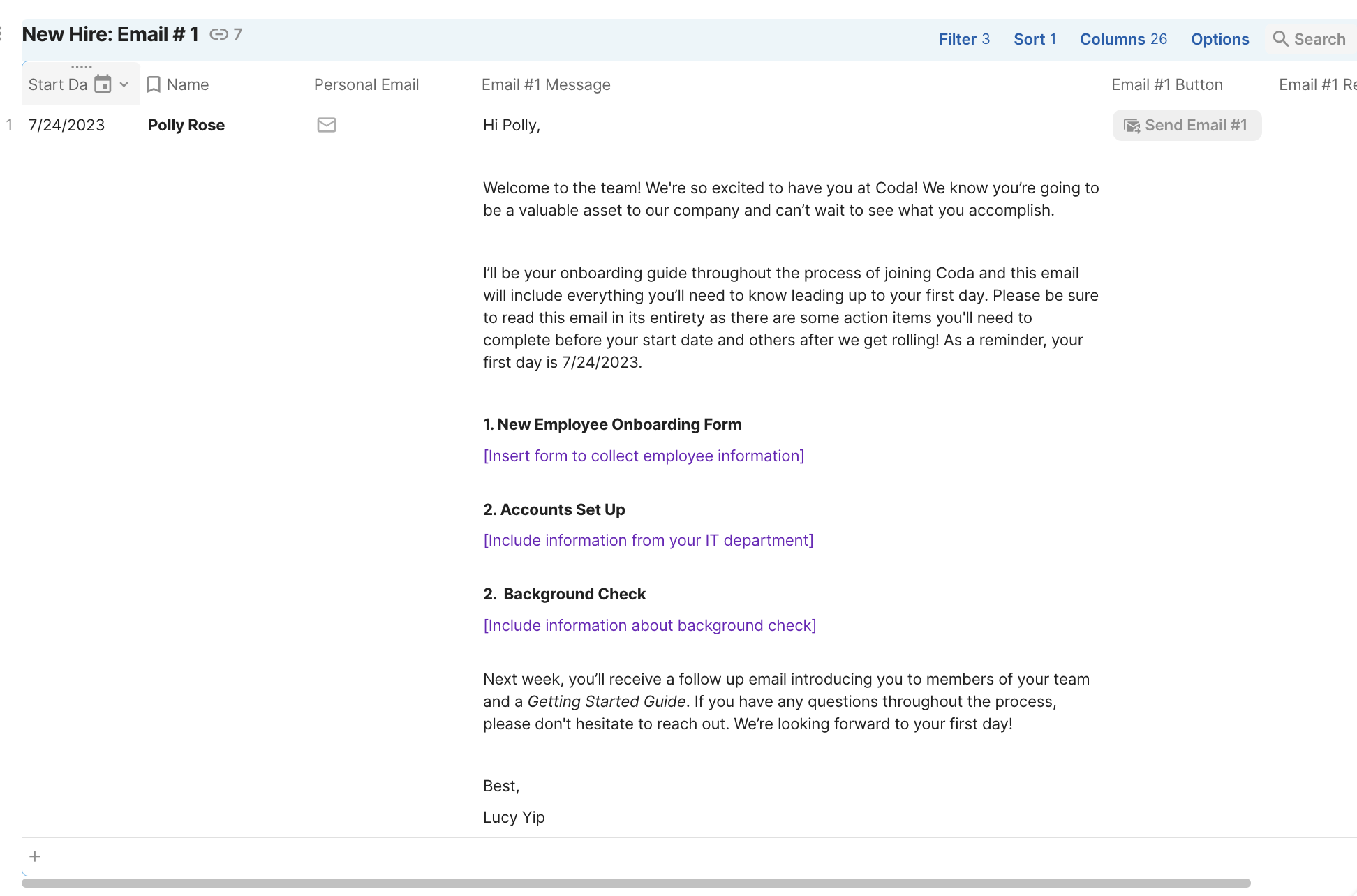1357x896 pixels.
Task: Click the envelope icon in Personal Email cell
Action: click(x=327, y=125)
